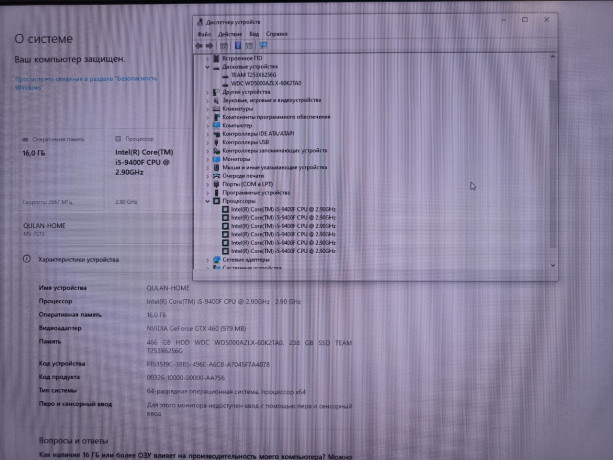Click the Вопросы и ответы heading
This screenshot has height=460, width=613.
pos(73,440)
